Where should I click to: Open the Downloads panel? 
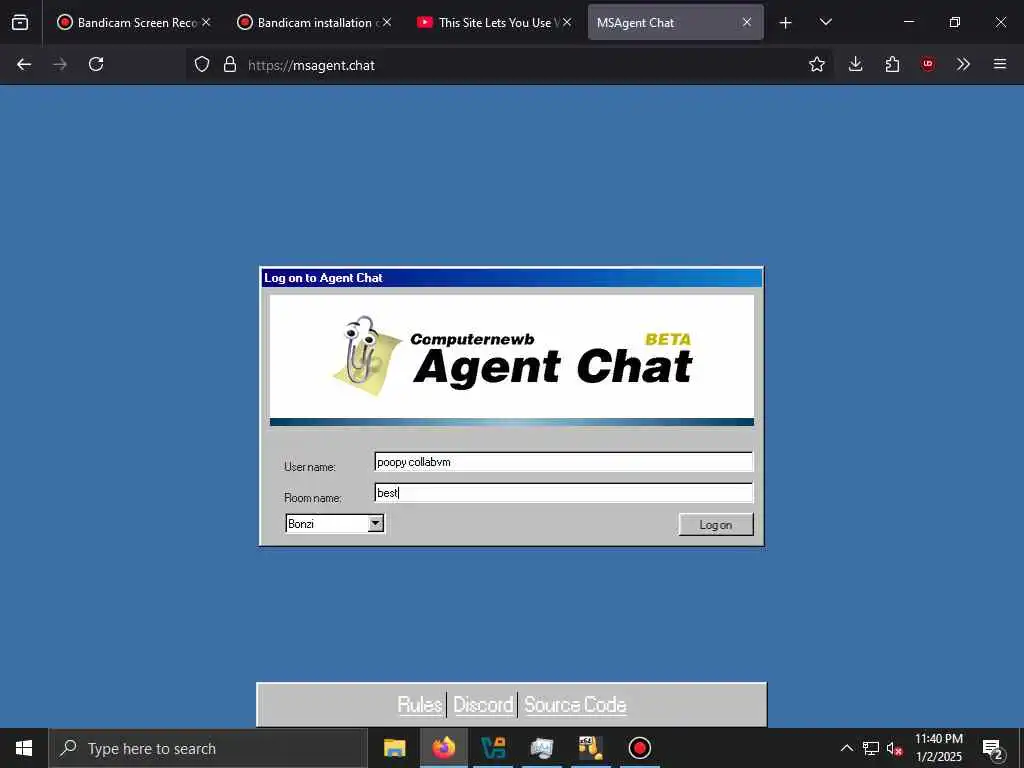(856, 64)
